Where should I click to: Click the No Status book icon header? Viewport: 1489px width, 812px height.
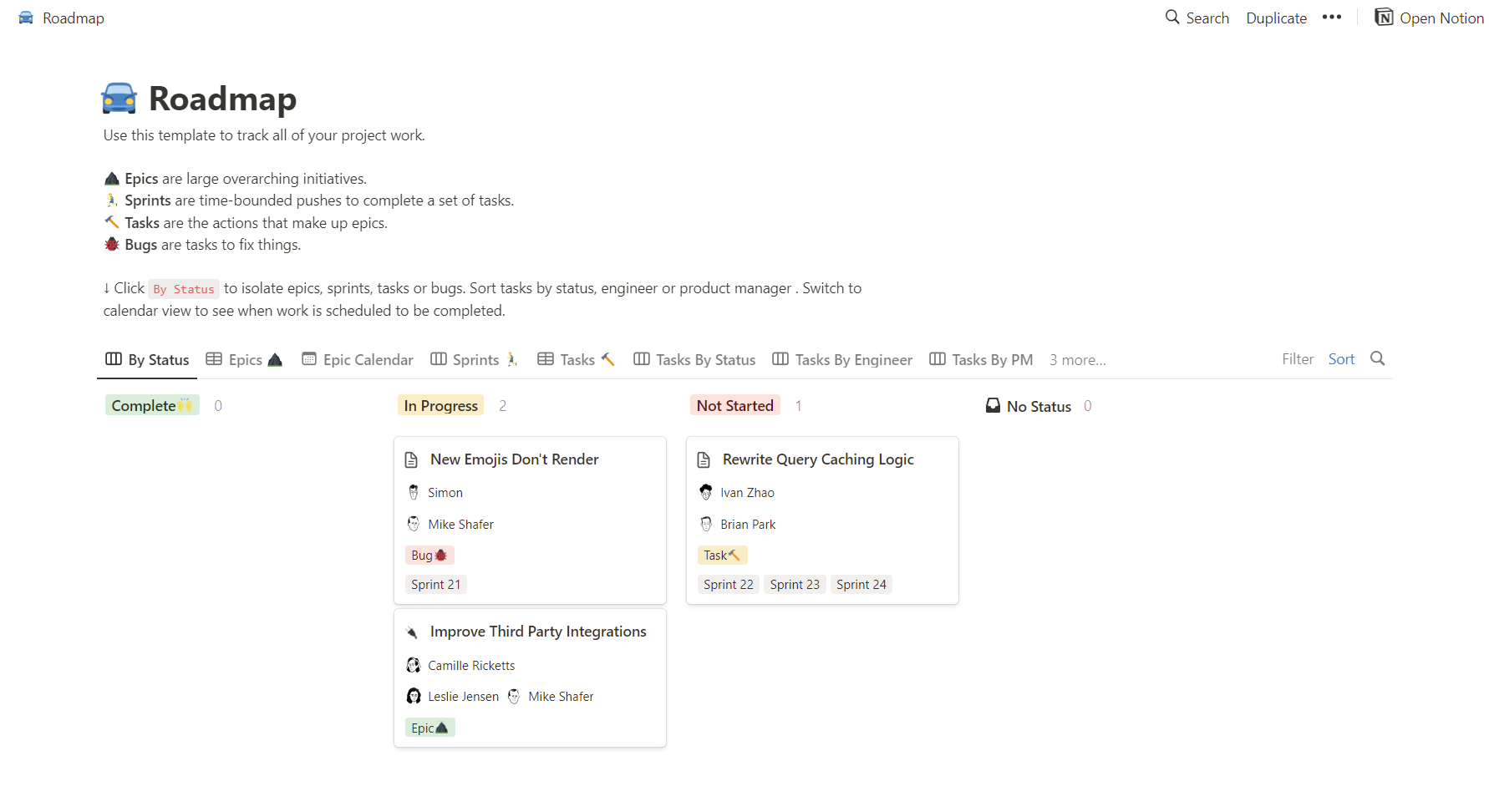[993, 405]
